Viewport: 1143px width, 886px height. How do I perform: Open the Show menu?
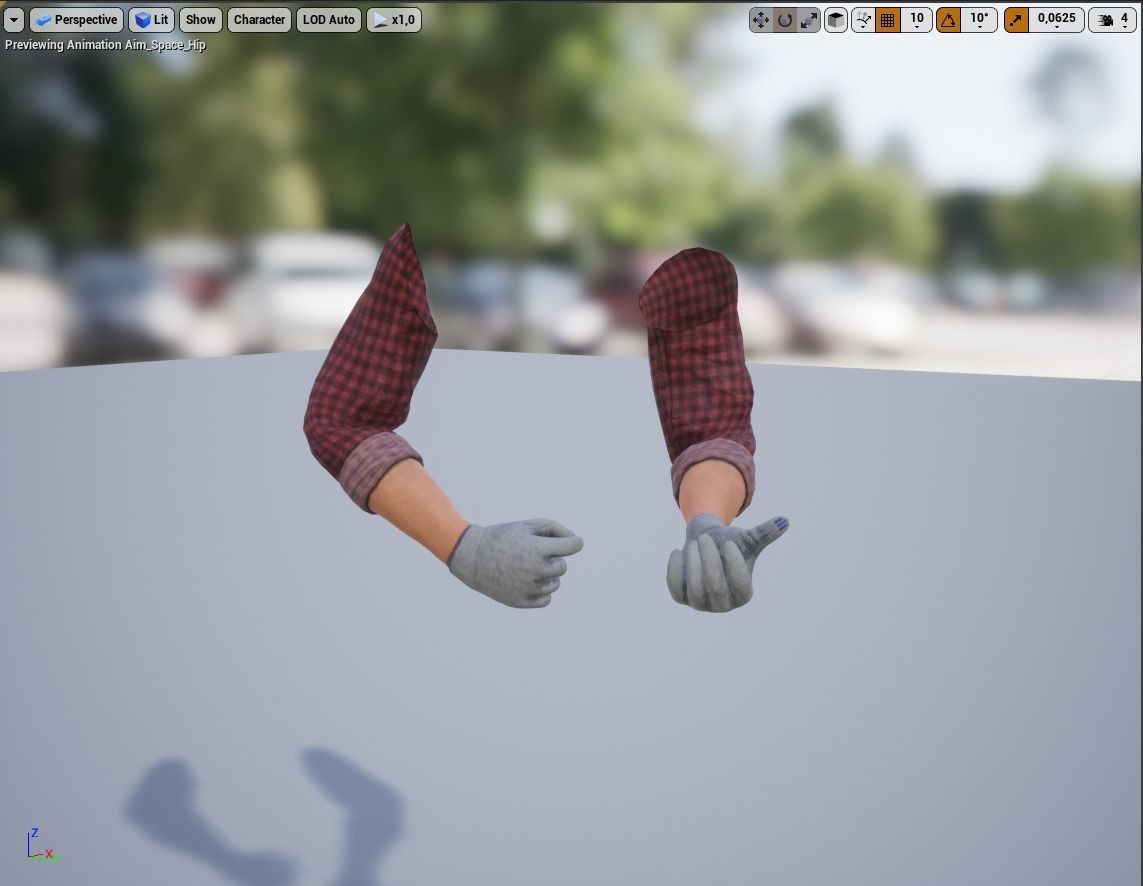coord(200,20)
